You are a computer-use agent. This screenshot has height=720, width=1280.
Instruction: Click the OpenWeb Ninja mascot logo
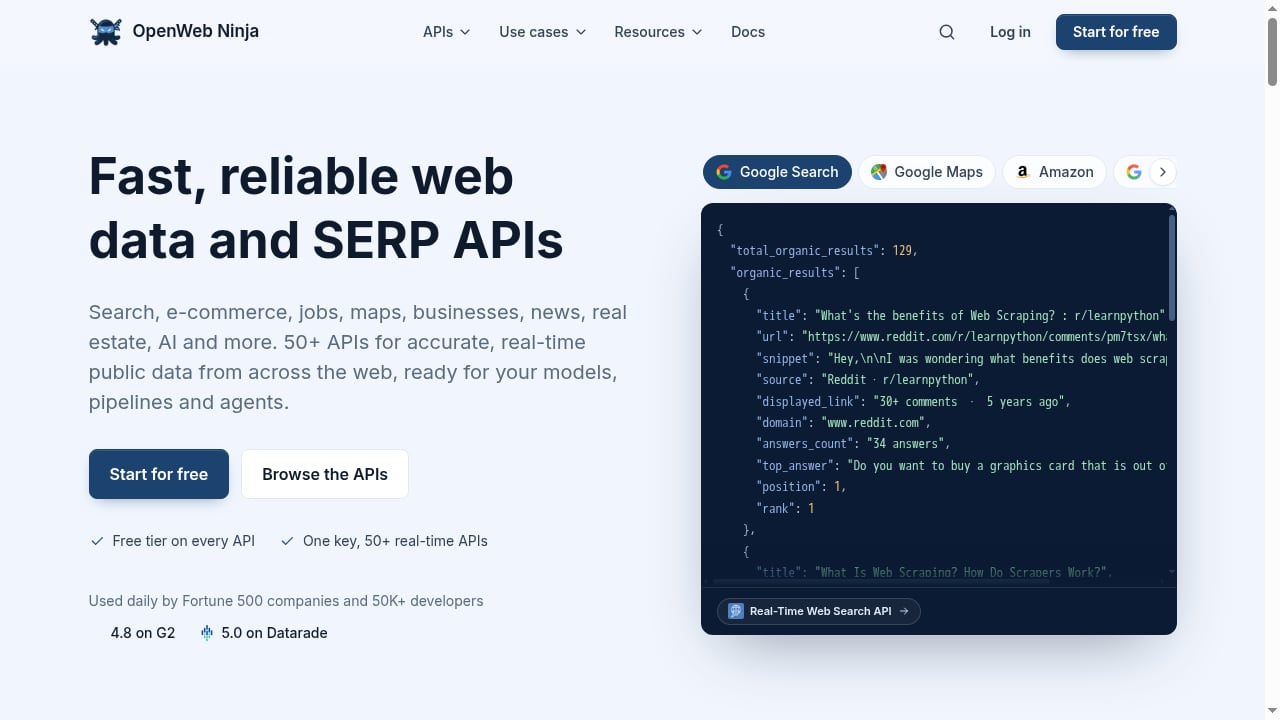(105, 32)
